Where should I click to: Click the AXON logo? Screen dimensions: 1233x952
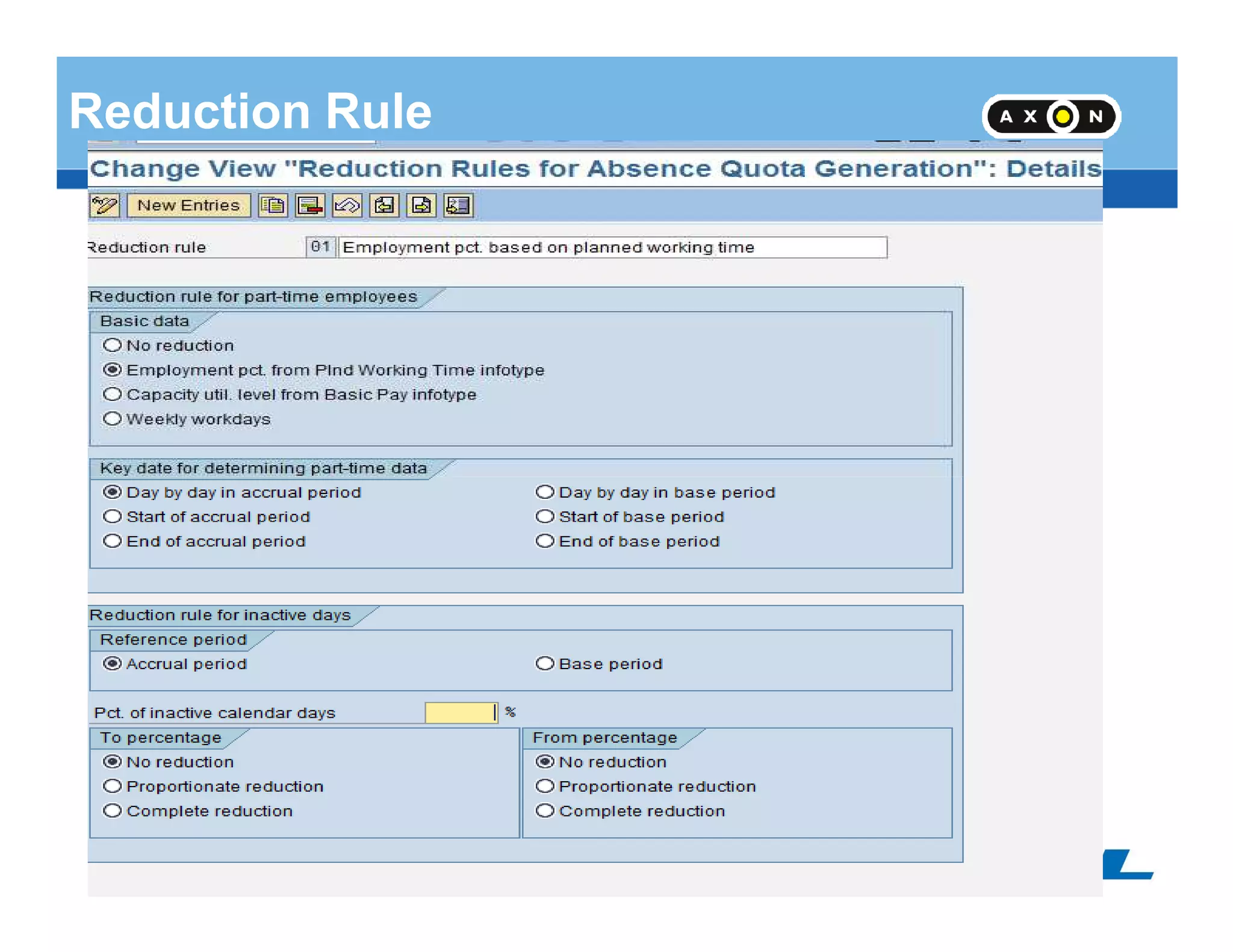coord(1051,116)
